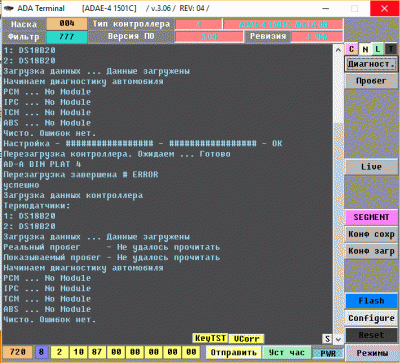Open the Режимы modes menu
This screenshot has height=363, width=400.
click(372, 353)
